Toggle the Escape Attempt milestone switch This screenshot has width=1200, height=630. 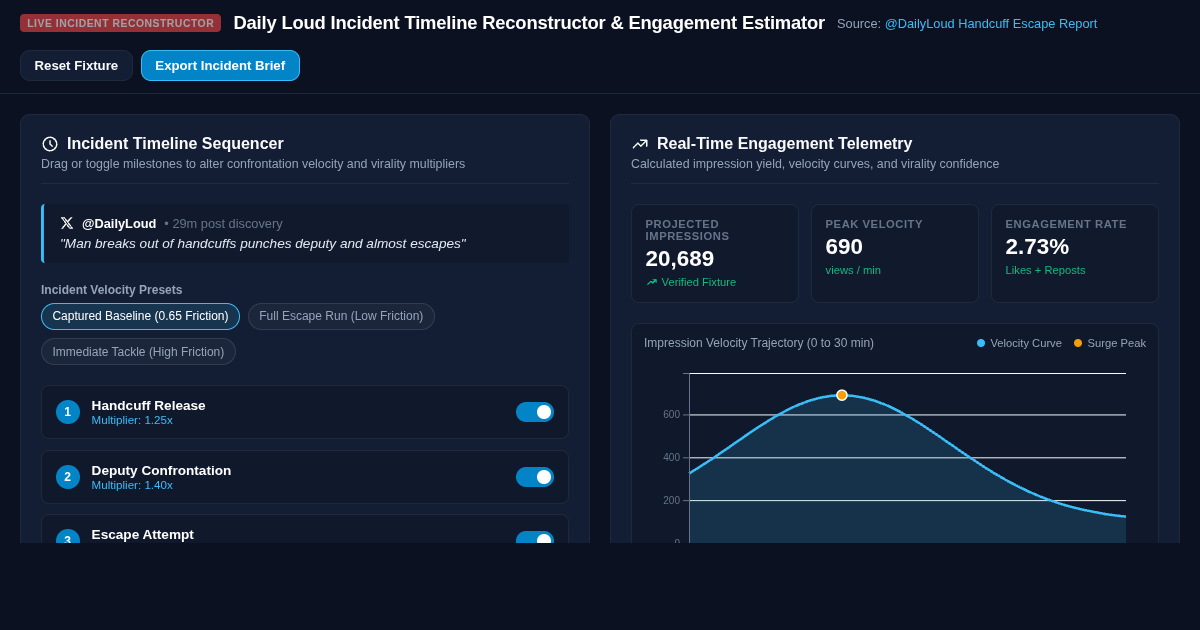coord(535,537)
